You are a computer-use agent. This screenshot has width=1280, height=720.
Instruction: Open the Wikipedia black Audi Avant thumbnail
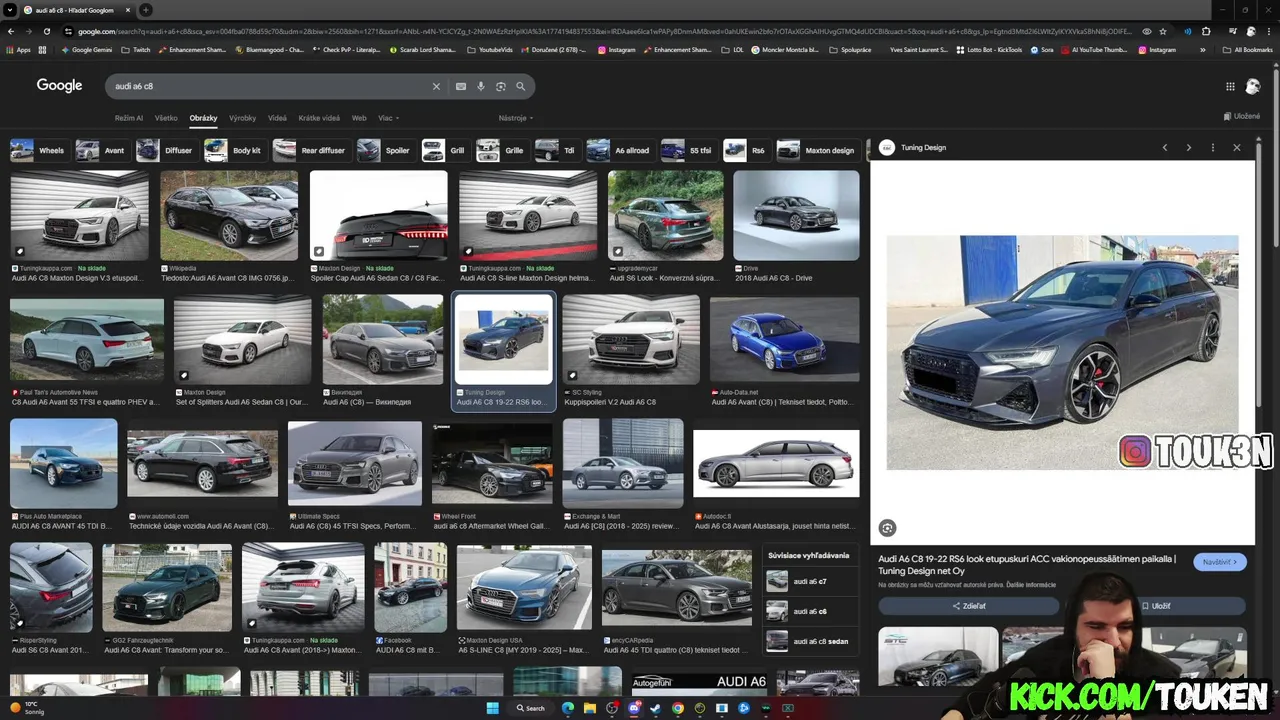pos(229,215)
